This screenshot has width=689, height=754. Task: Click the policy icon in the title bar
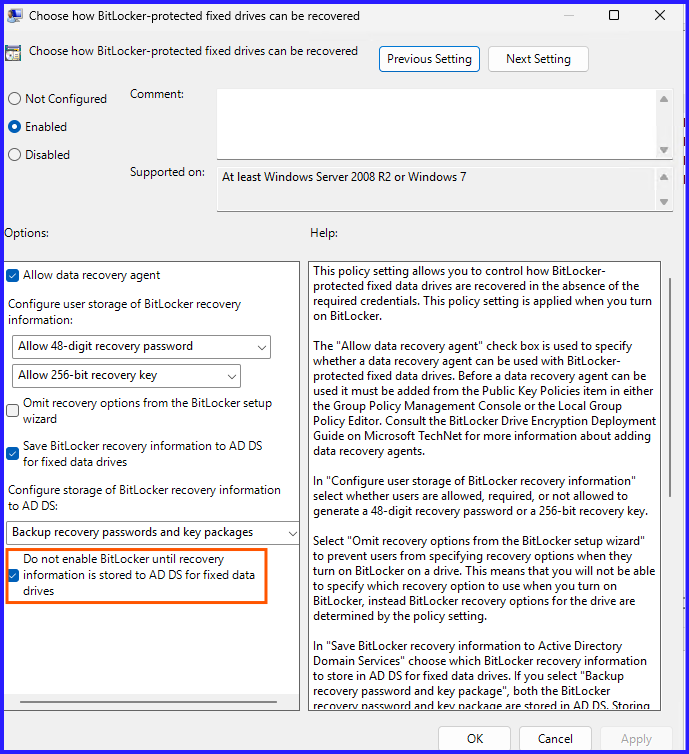pos(14,16)
